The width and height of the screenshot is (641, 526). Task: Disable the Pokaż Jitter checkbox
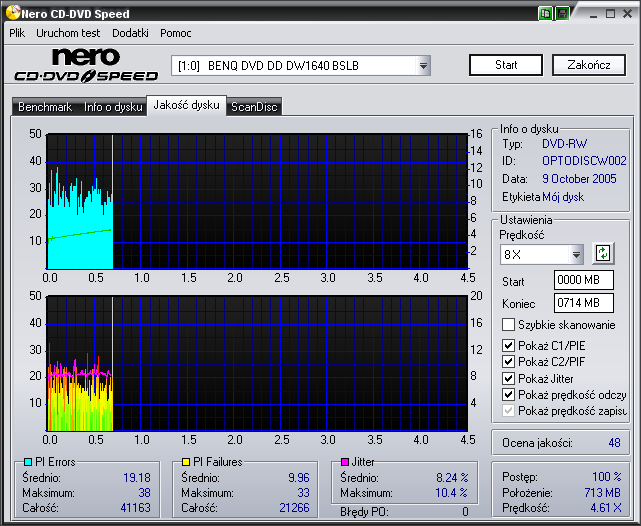(508, 378)
